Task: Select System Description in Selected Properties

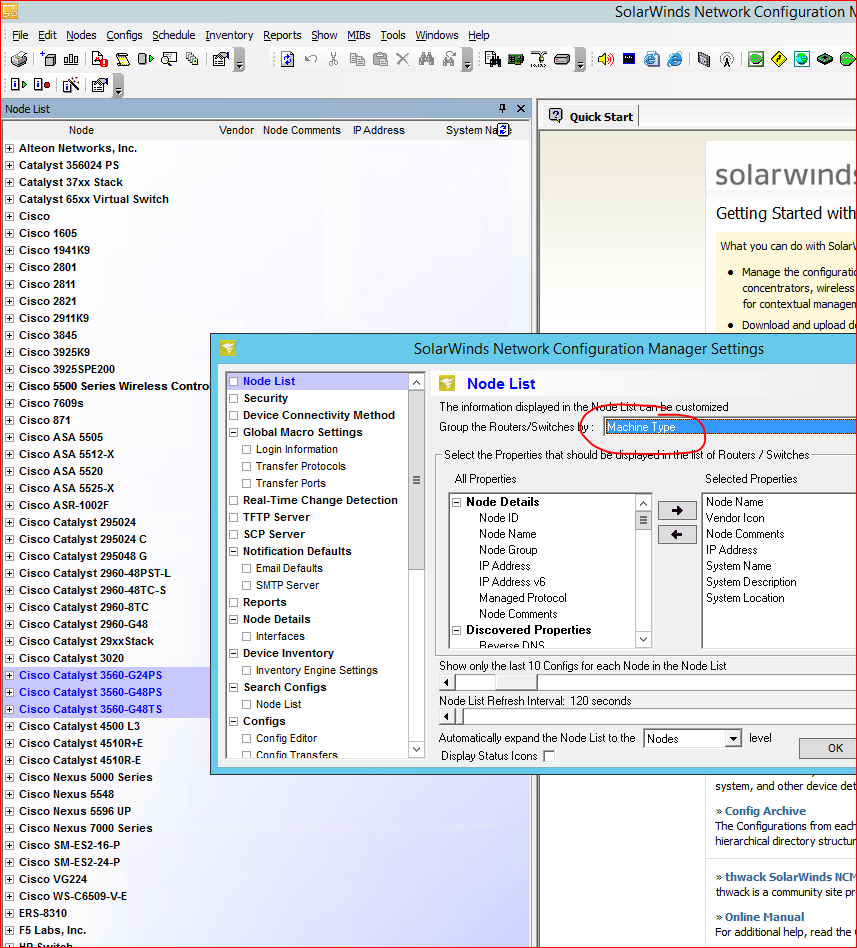Action: pyautogui.click(x=751, y=582)
